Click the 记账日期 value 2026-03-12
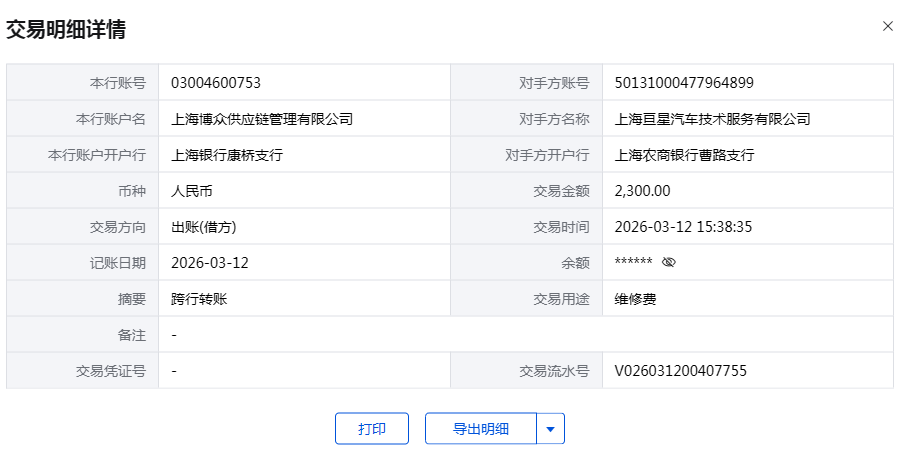909x466 pixels. point(210,263)
